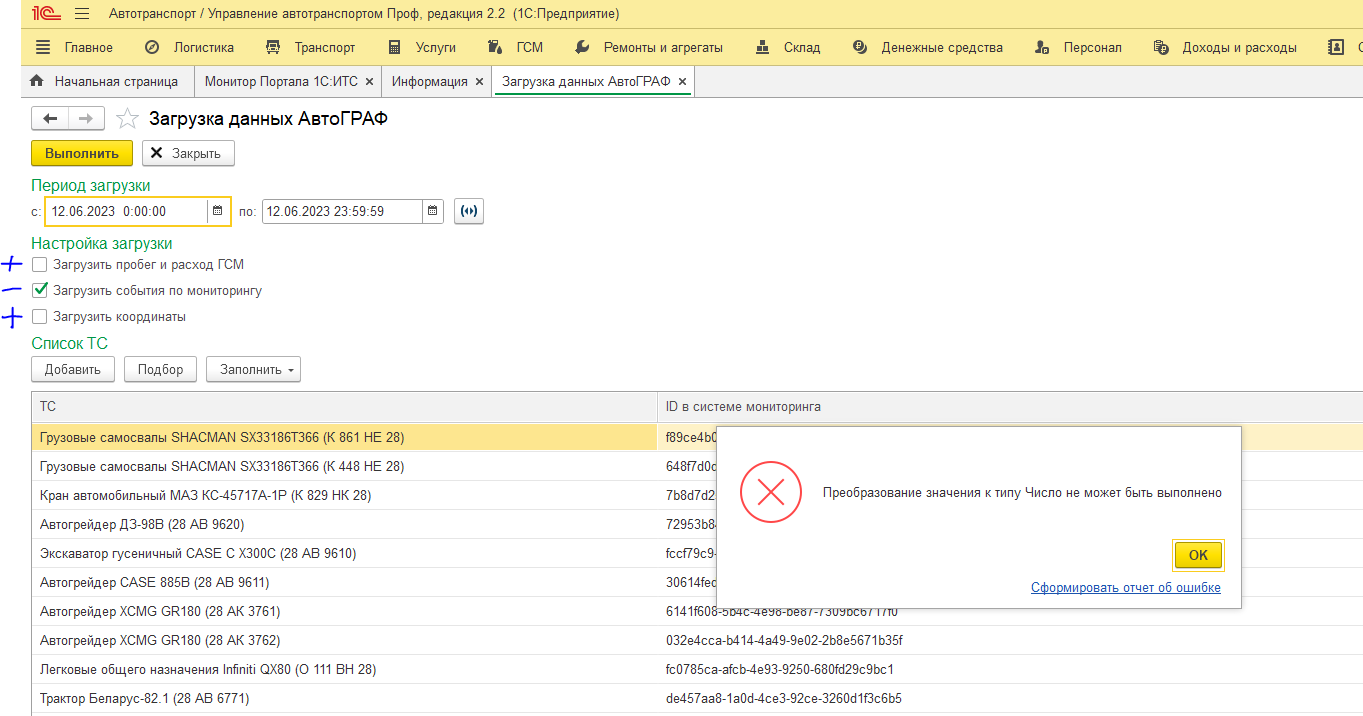Switch to Информация tab
Screen dimensions: 1363x716
pos(430,82)
